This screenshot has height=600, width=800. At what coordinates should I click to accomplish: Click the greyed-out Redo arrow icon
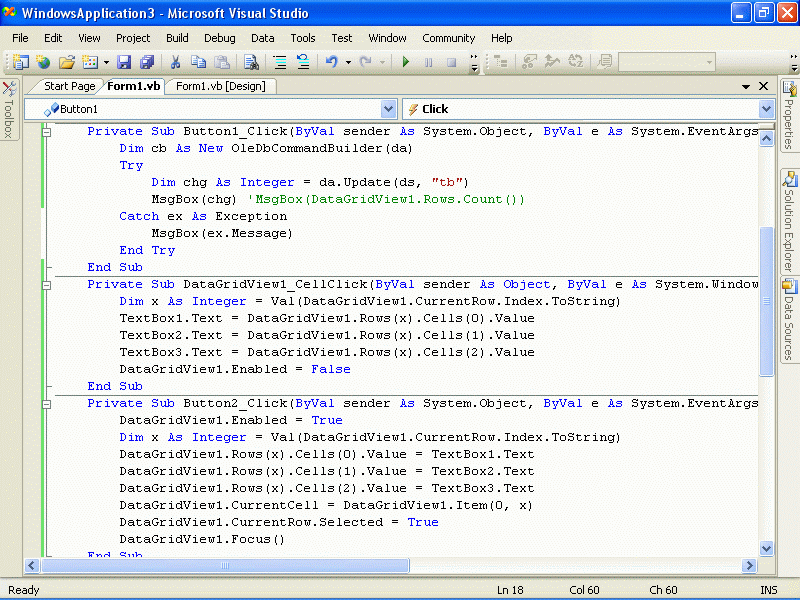(365, 62)
